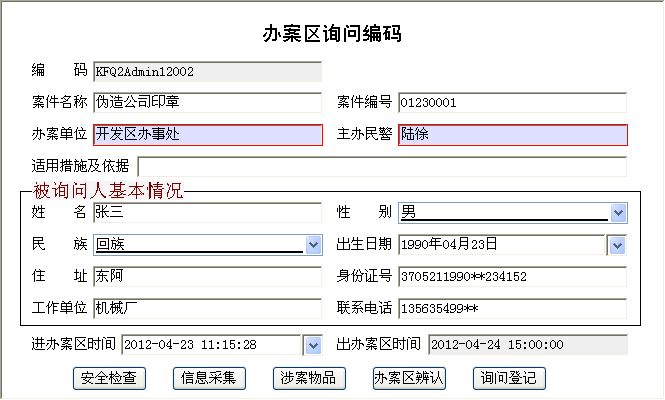665x400 pixels.
Task: Open the 出生日期 date picker arrow
Action: (x=617, y=245)
